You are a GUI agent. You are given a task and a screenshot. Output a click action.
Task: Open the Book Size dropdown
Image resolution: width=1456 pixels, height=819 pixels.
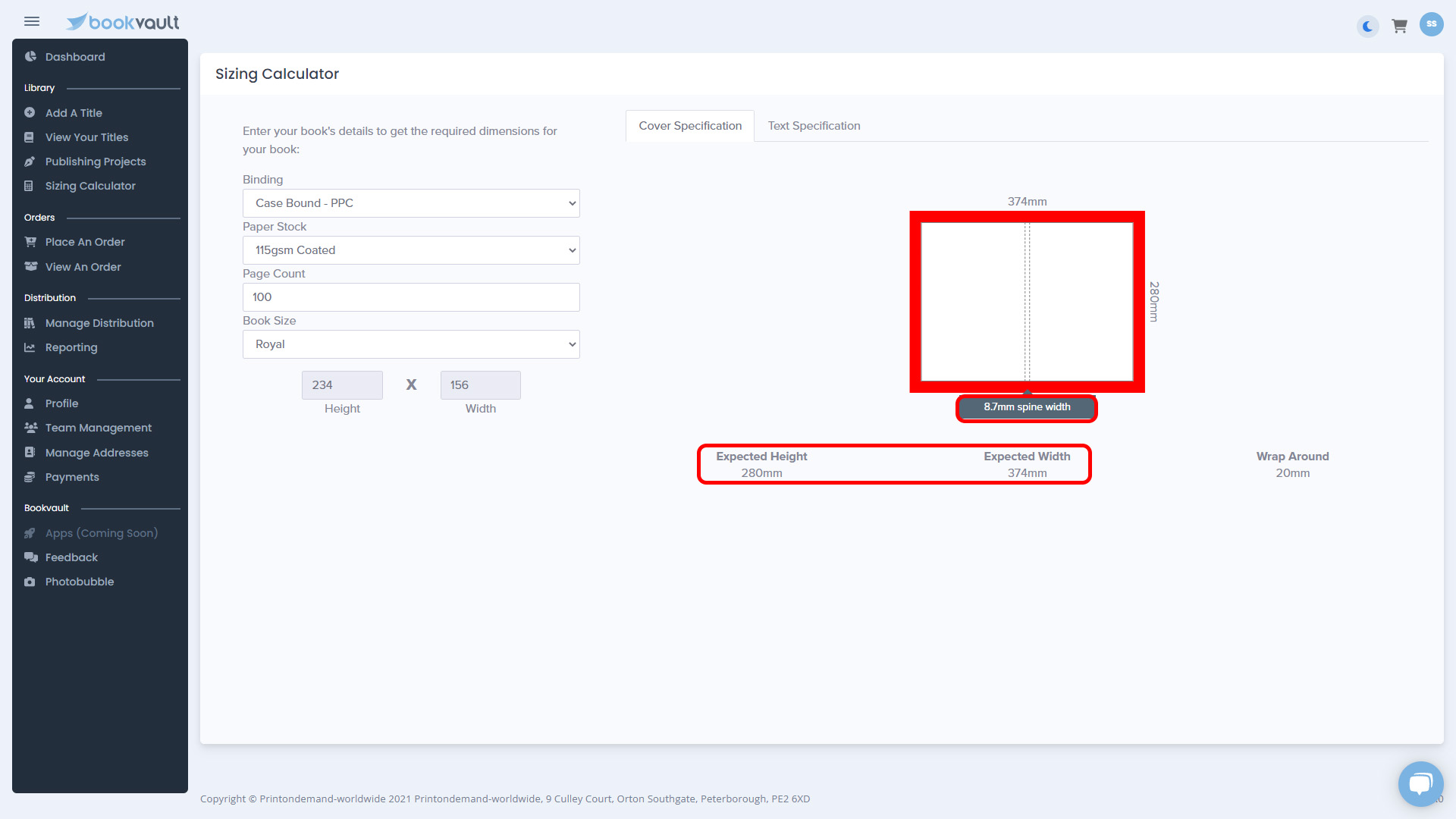pos(411,344)
